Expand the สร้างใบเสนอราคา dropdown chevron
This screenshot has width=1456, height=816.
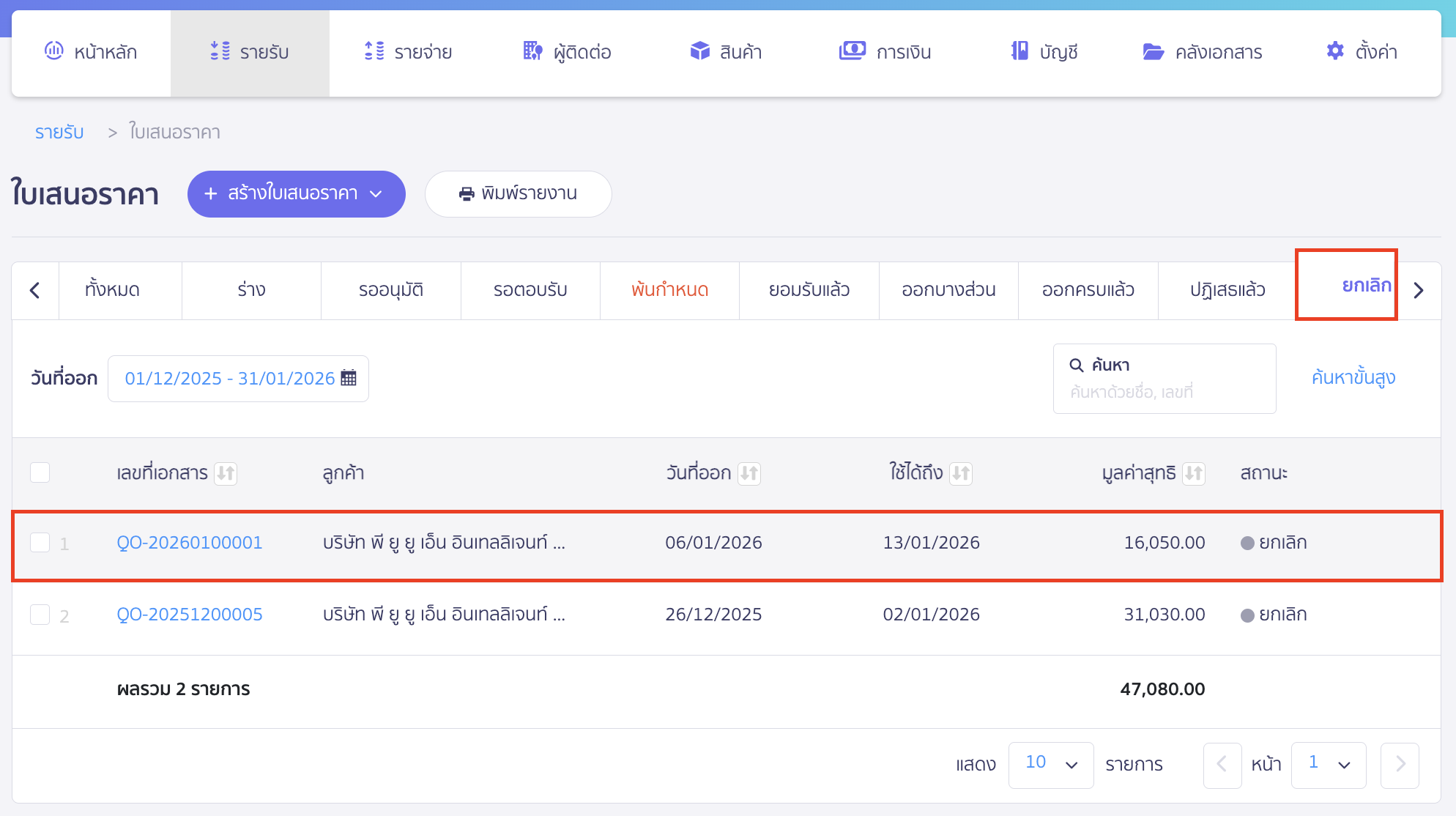[376, 194]
